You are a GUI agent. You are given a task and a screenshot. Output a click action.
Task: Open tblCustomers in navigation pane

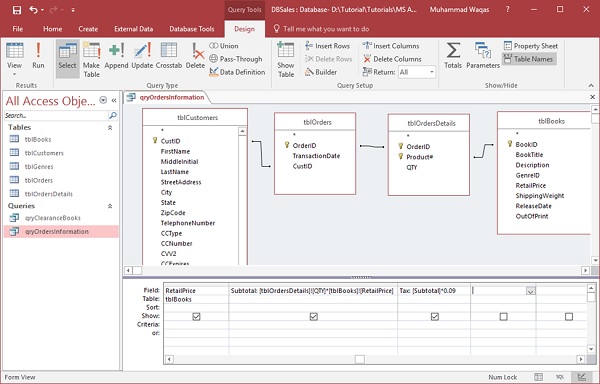coord(44,153)
